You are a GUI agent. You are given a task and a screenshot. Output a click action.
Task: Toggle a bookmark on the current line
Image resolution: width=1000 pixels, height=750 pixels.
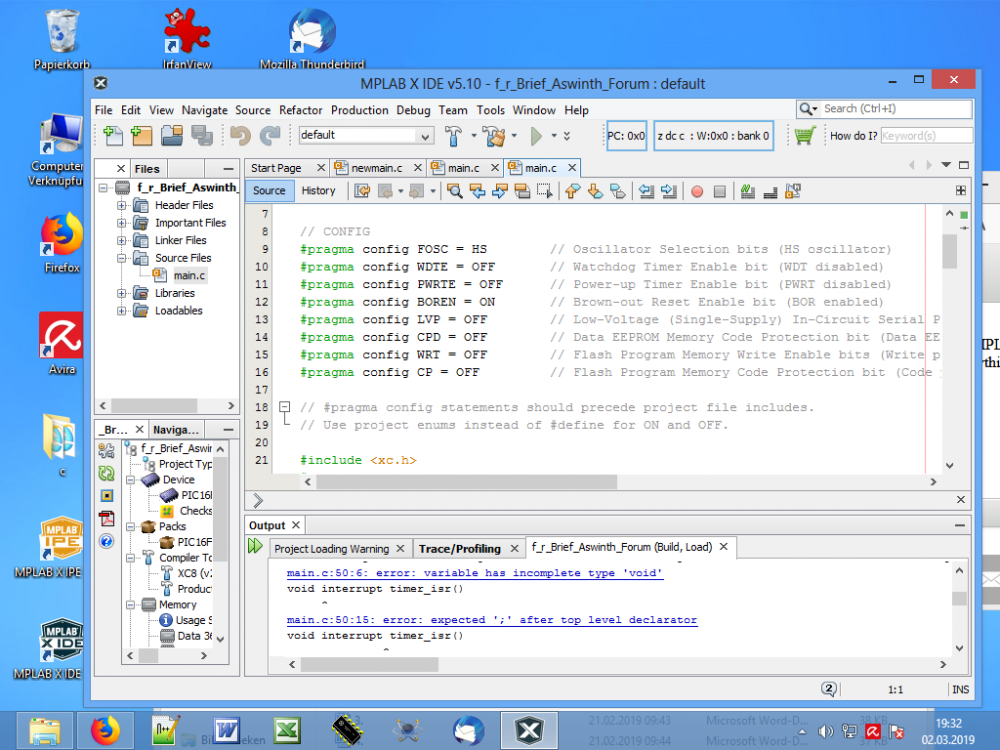(616, 190)
